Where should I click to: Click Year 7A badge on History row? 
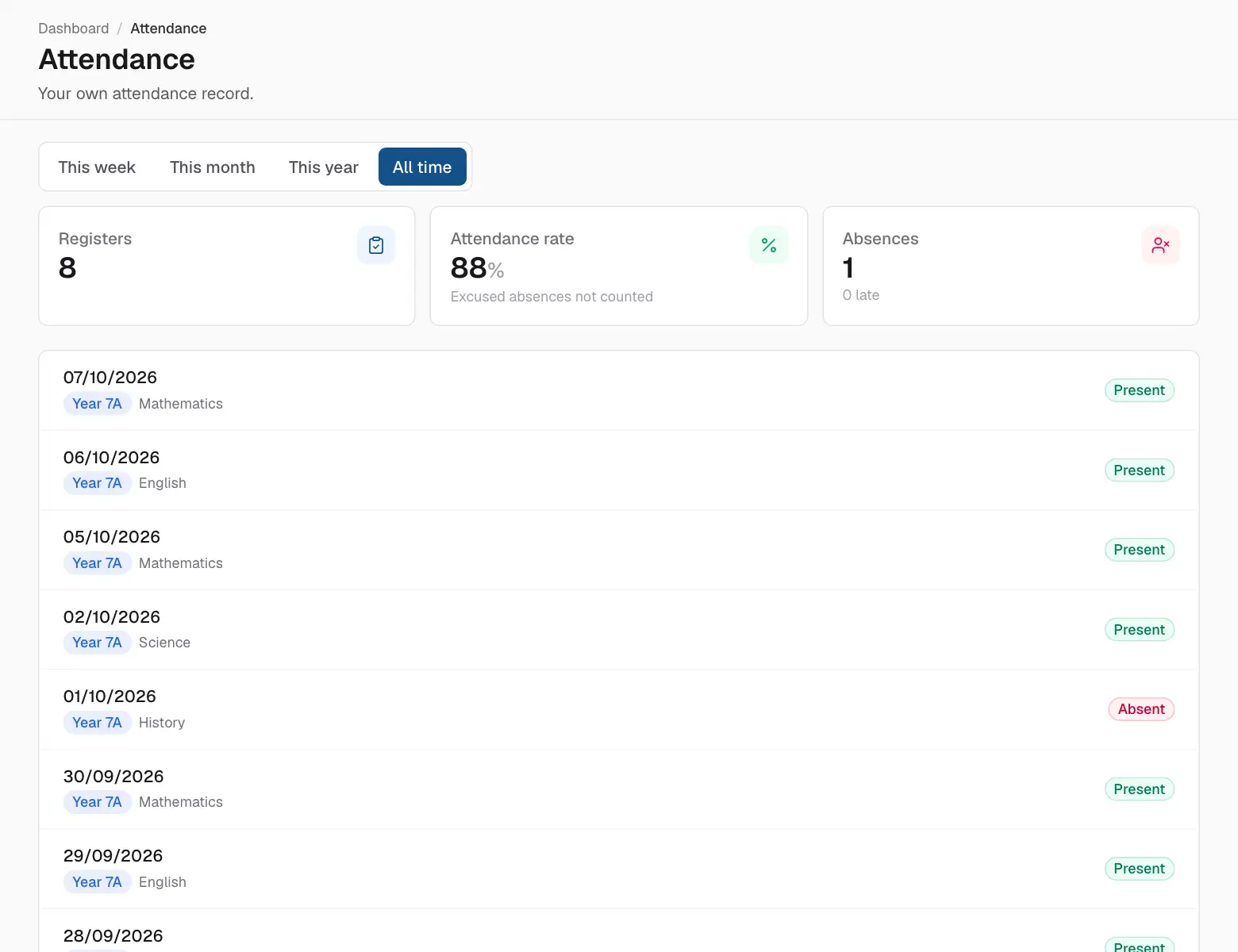click(x=97, y=723)
